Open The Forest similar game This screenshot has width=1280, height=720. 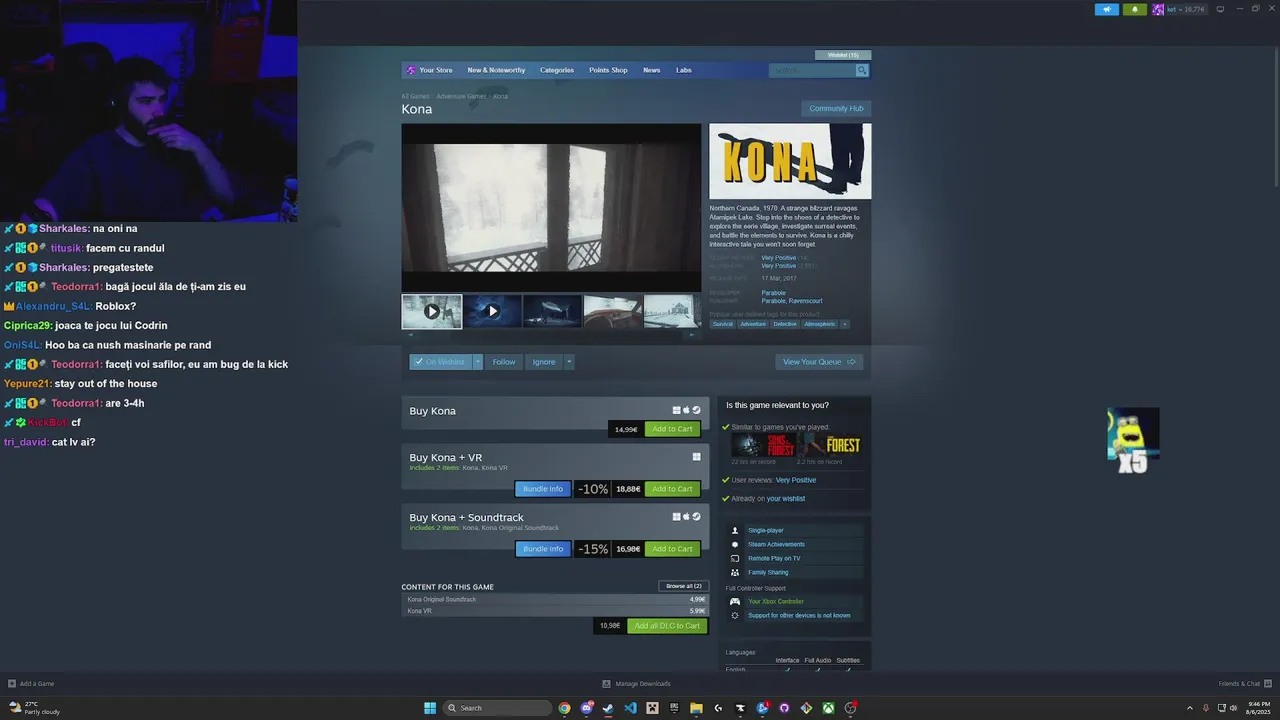(x=830, y=445)
